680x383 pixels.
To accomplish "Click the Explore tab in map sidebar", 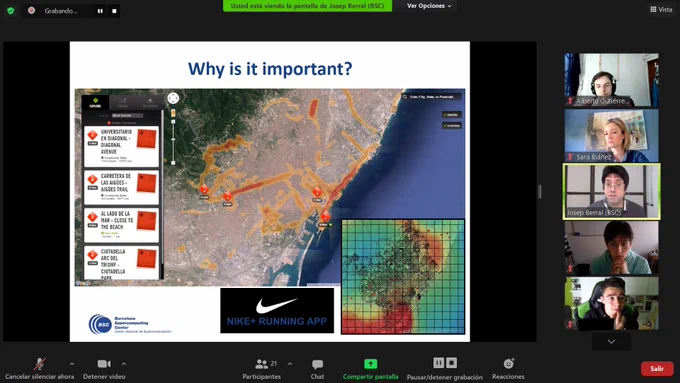I will 95,102.
